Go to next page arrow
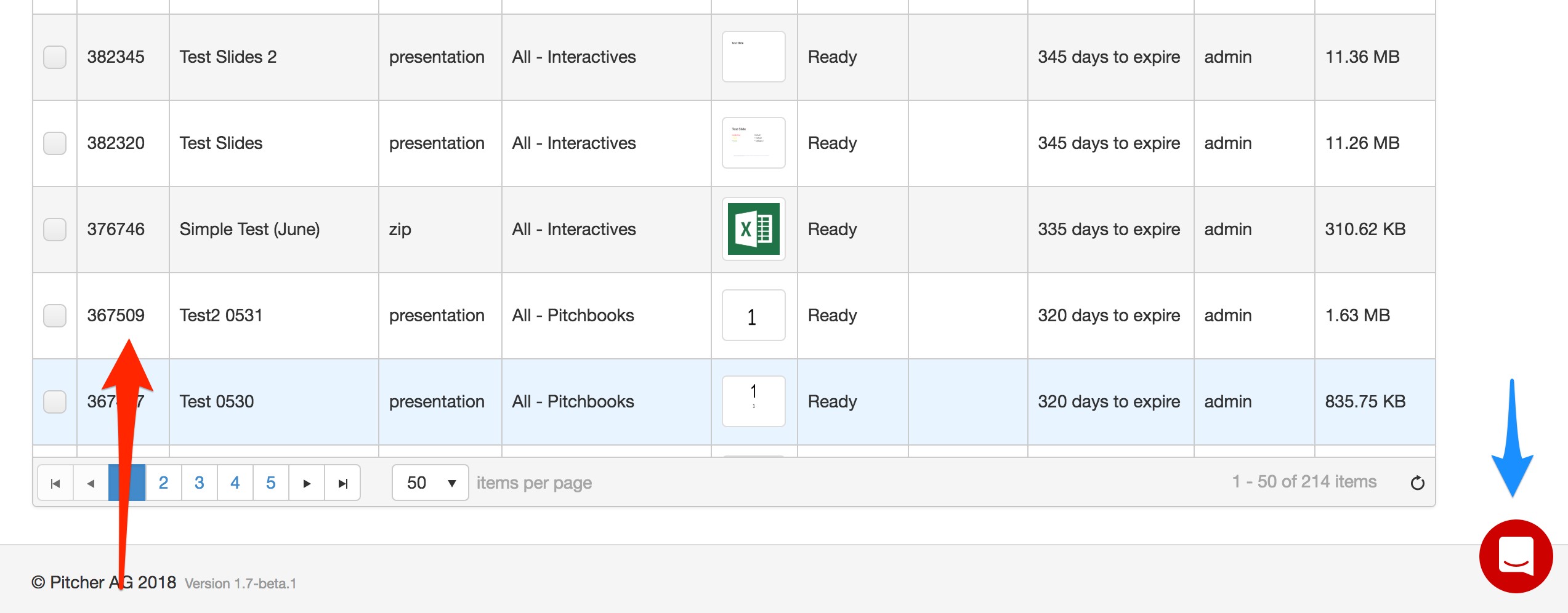1568x613 pixels. coord(307,483)
